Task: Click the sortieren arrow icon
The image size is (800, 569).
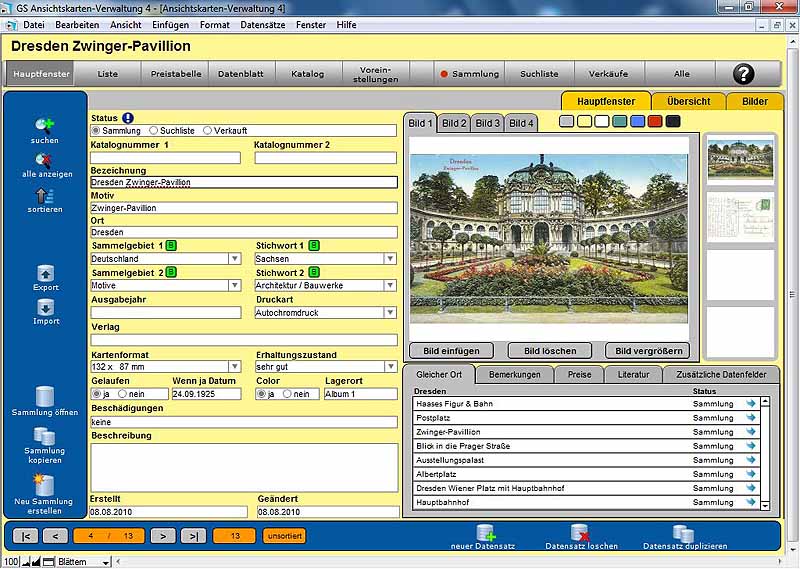Action: [44, 195]
